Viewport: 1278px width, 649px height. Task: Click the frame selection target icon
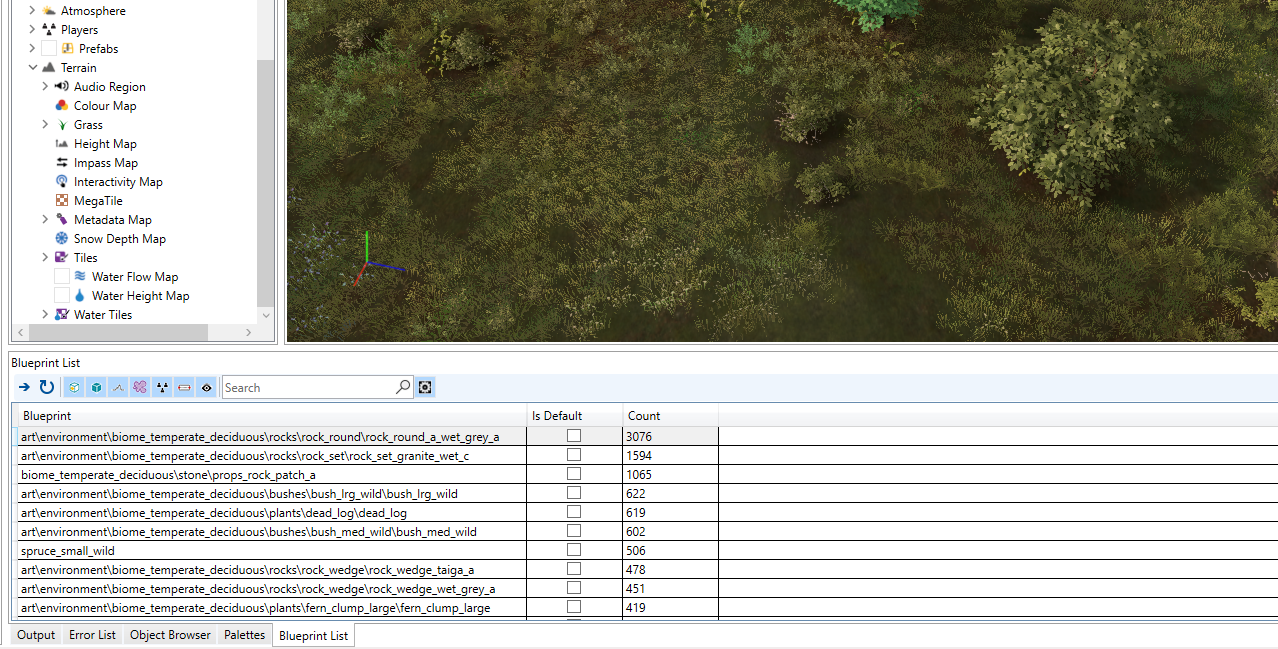click(x=425, y=387)
